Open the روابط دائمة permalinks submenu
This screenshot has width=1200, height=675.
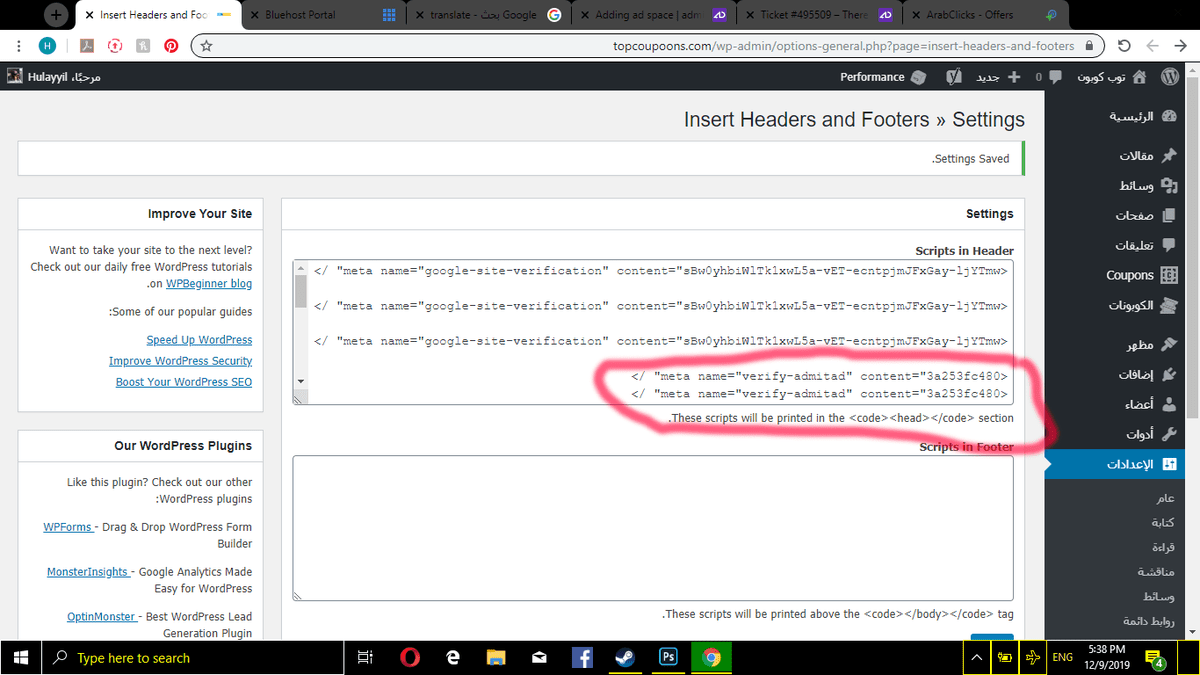pyautogui.click(x=1149, y=621)
